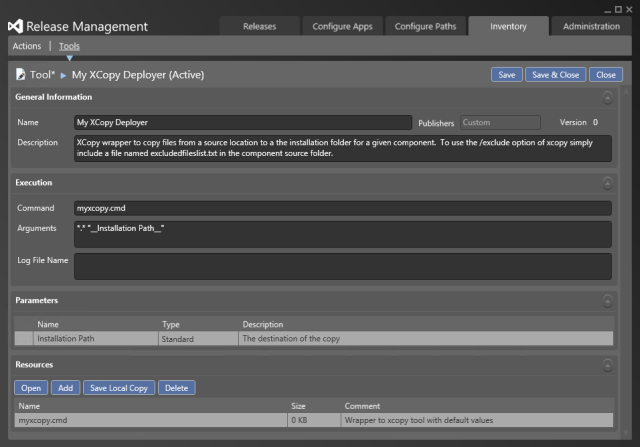Sort parameters by Name column header
The height and width of the screenshot is (447, 640).
(x=48, y=325)
